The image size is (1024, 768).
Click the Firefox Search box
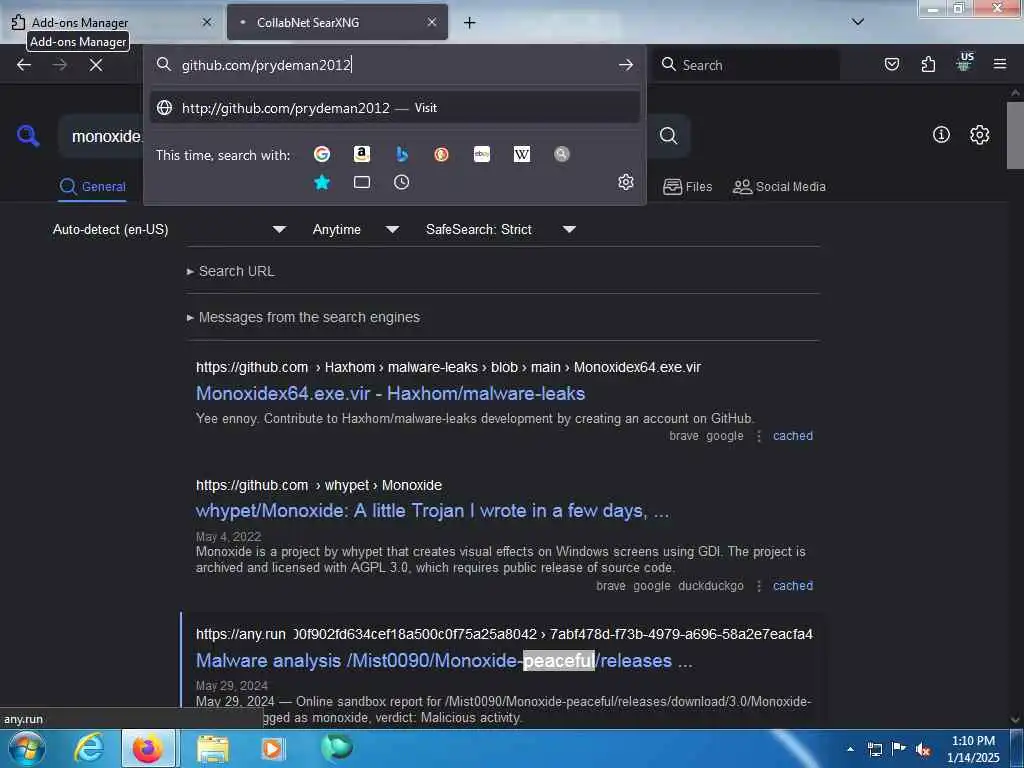pyautogui.click(x=746, y=65)
